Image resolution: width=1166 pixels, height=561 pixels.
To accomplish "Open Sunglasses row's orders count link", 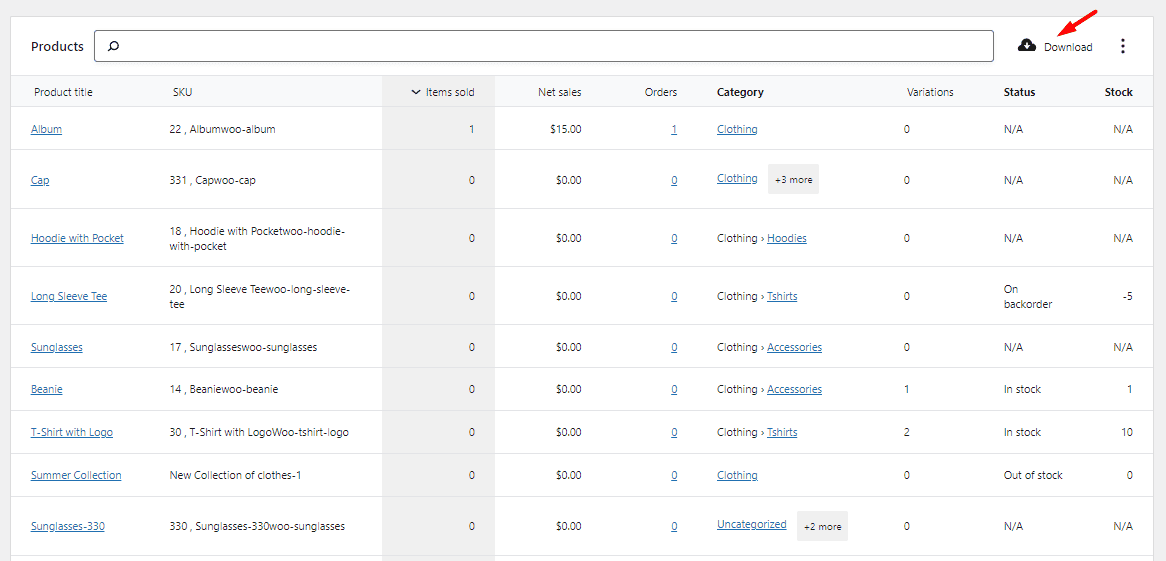I will 674,347.
